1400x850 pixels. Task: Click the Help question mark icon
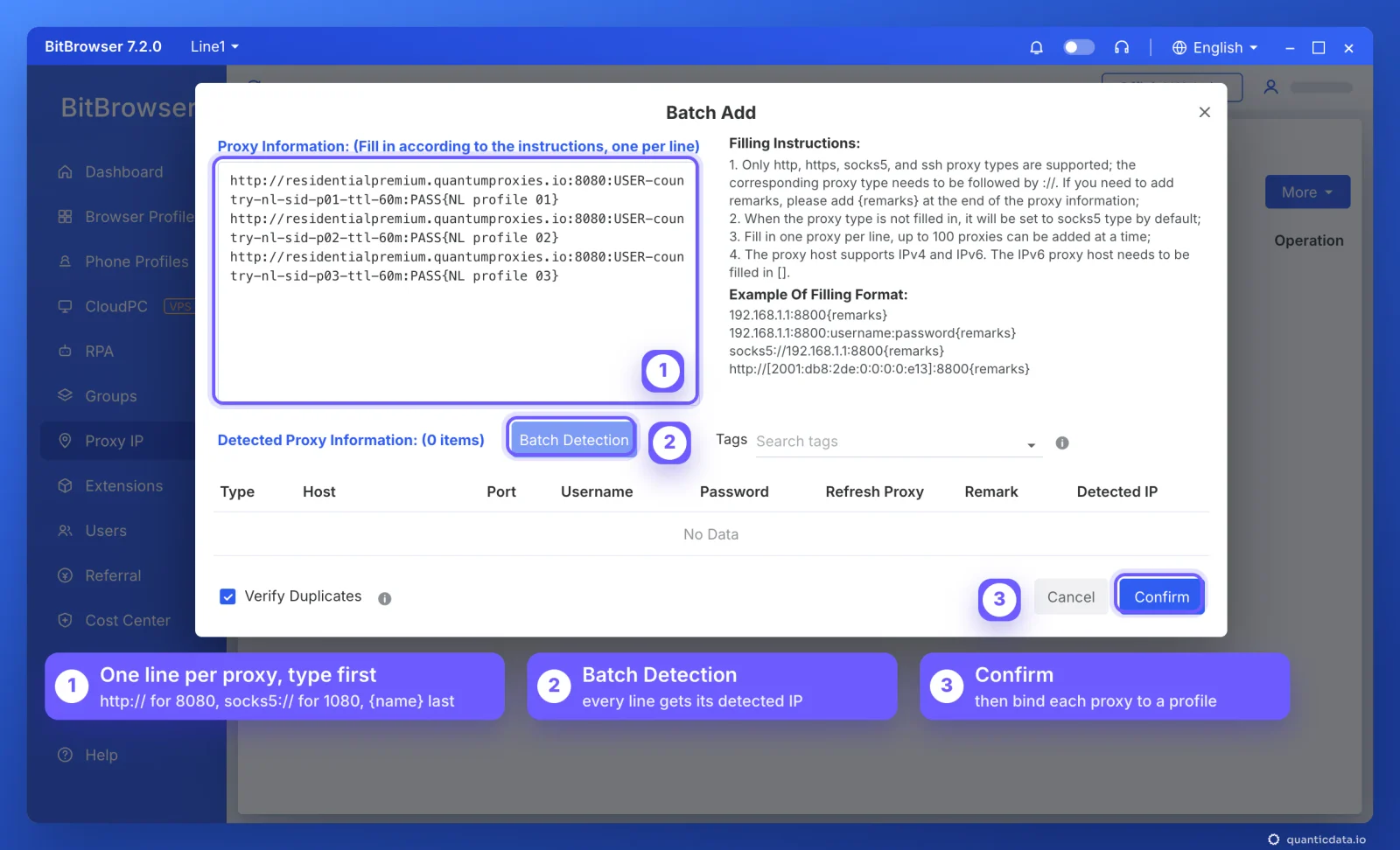pyautogui.click(x=65, y=755)
